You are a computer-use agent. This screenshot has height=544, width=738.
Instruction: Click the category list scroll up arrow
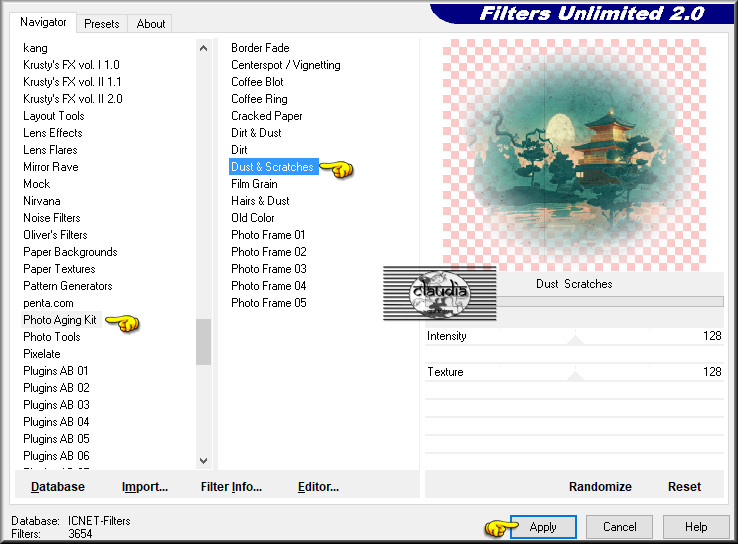tap(203, 48)
